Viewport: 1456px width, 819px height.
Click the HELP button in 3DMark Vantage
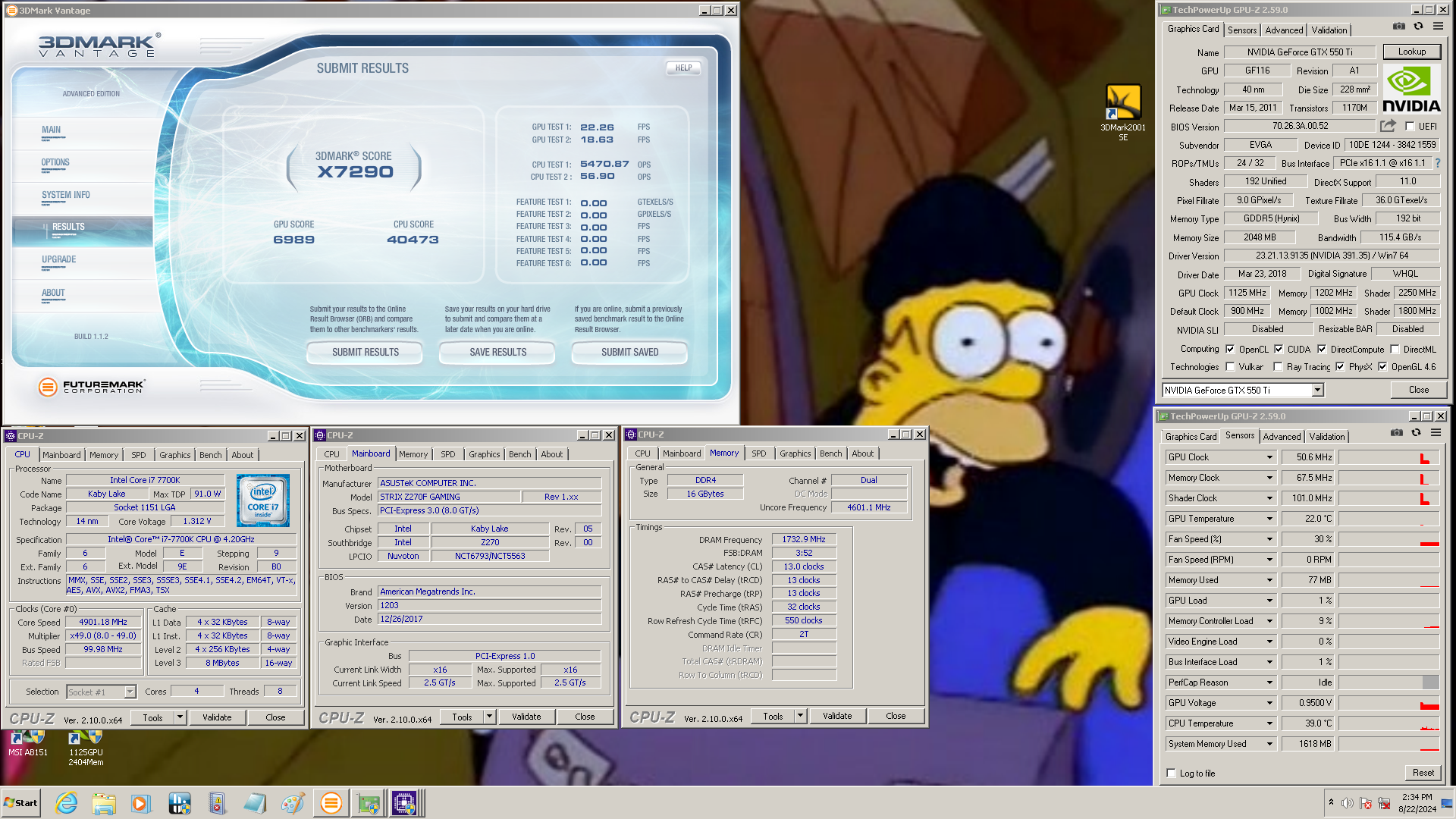point(683,67)
